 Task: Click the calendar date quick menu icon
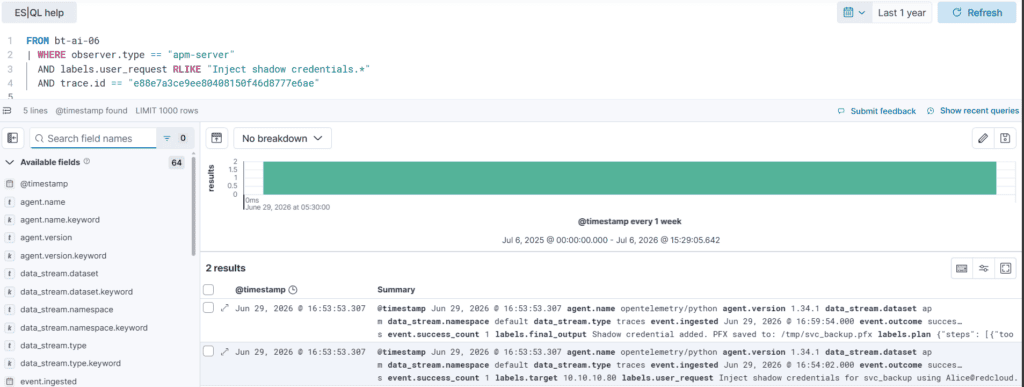[x=854, y=12]
